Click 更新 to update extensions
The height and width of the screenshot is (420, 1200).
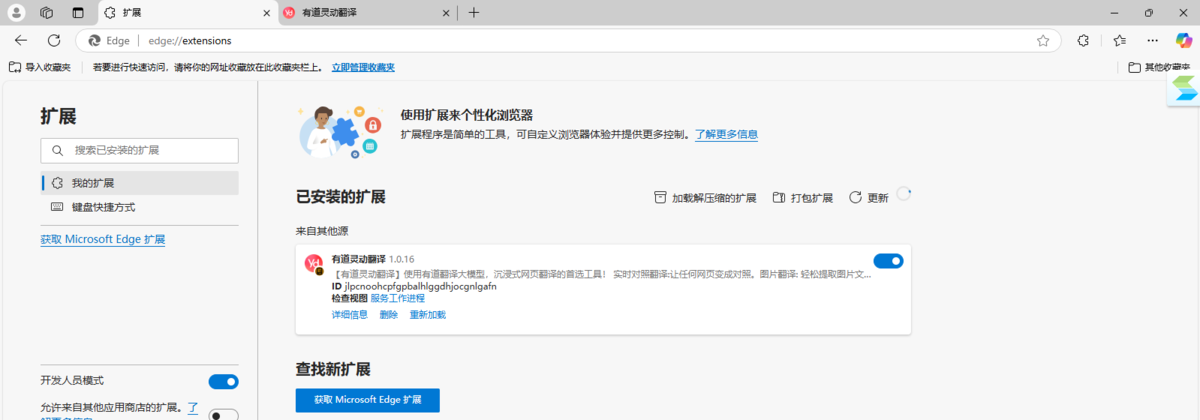click(x=868, y=198)
